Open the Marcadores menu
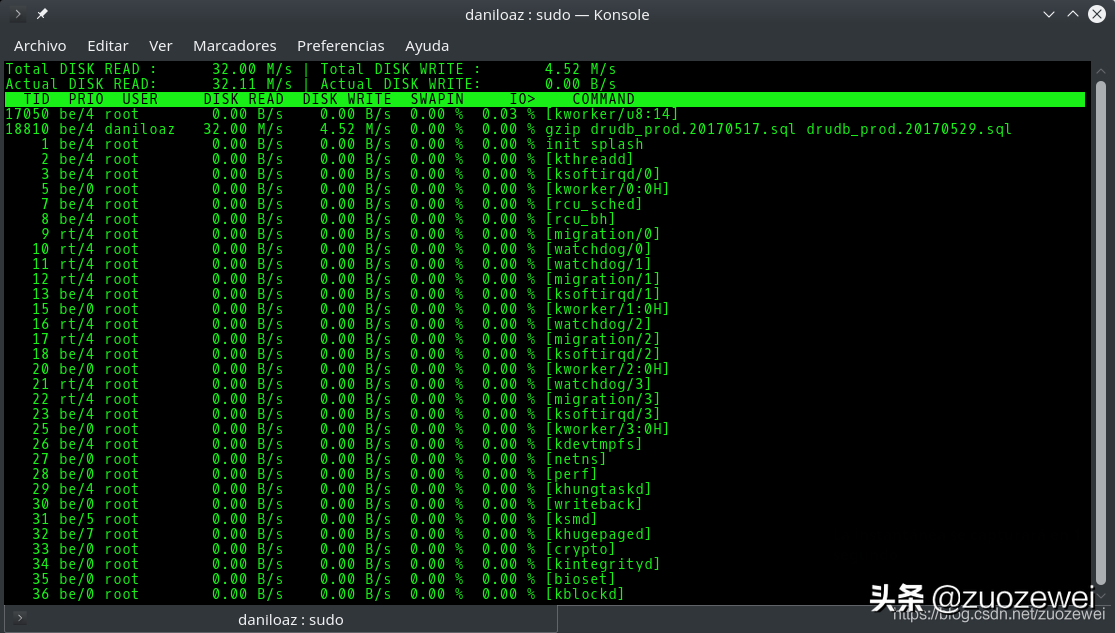This screenshot has width=1115, height=633. click(234, 46)
